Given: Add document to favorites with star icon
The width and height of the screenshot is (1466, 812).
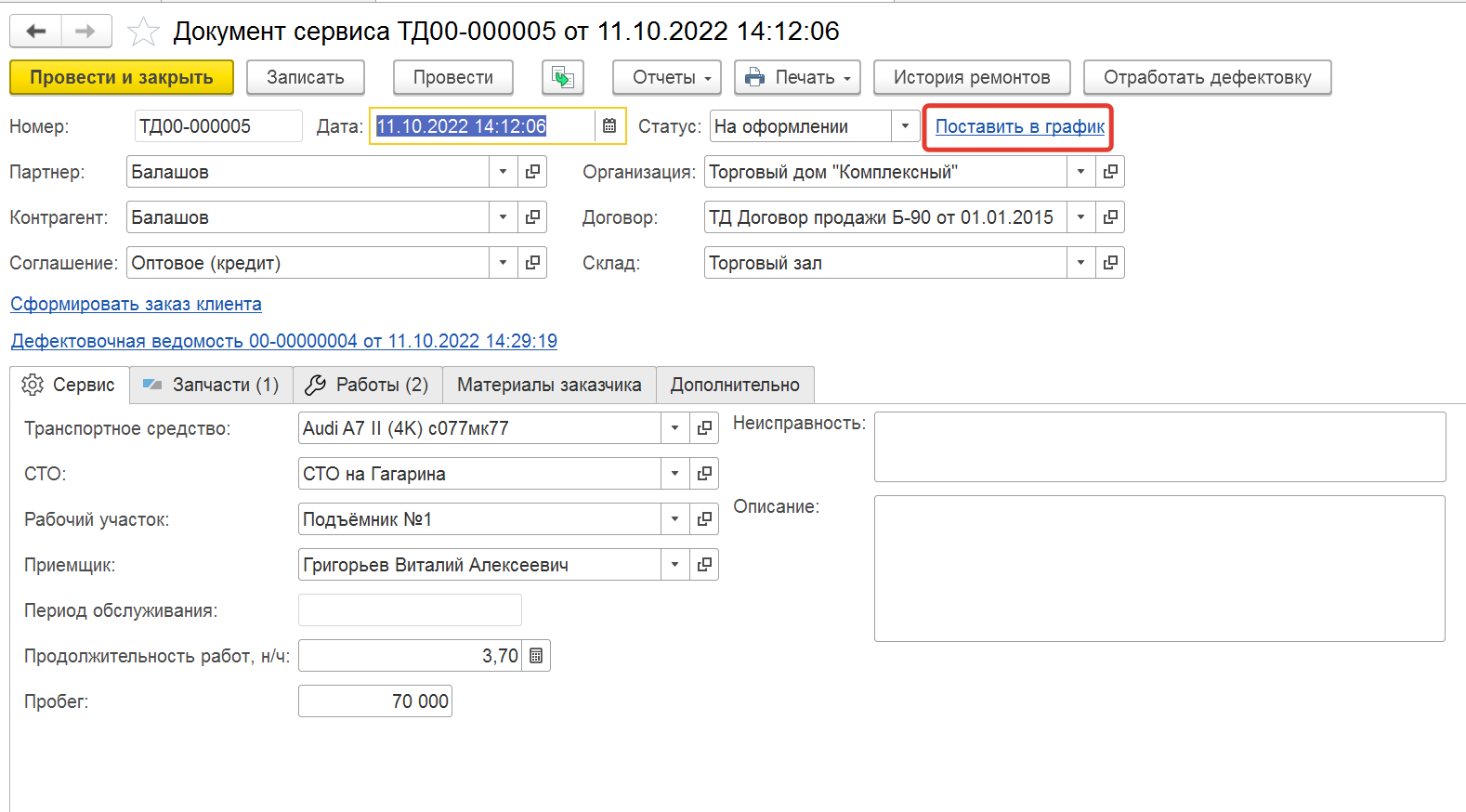Looking at the screenshot, I should [143, 32].
